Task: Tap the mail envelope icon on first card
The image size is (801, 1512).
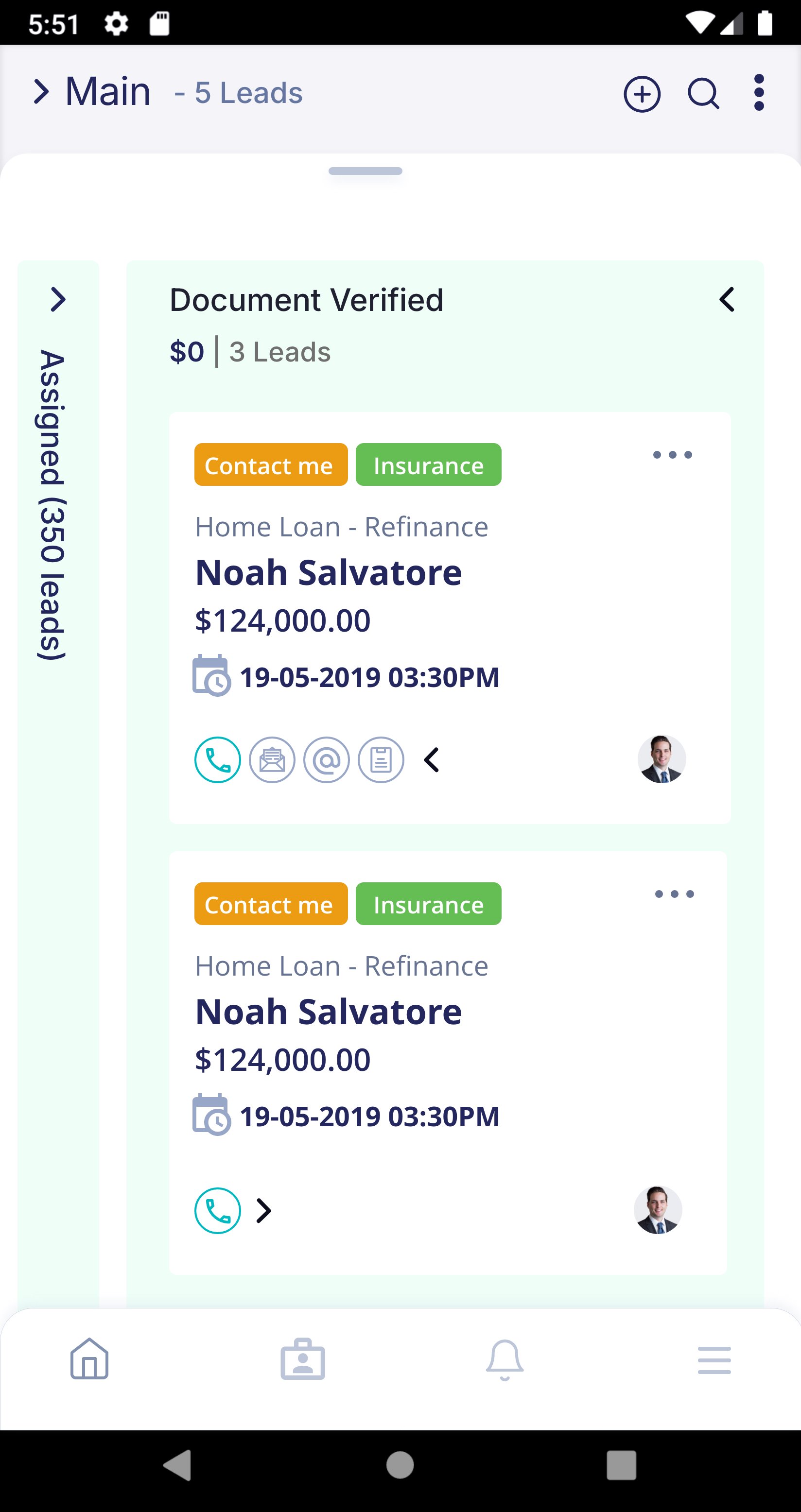Action: 272,760
